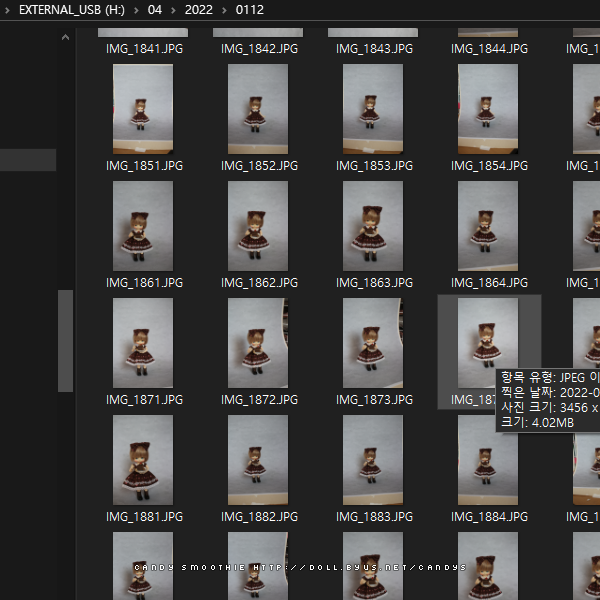Select thumbnail of IMG_1854.JPG
600x600 pixels.
(x=488, y=109)
